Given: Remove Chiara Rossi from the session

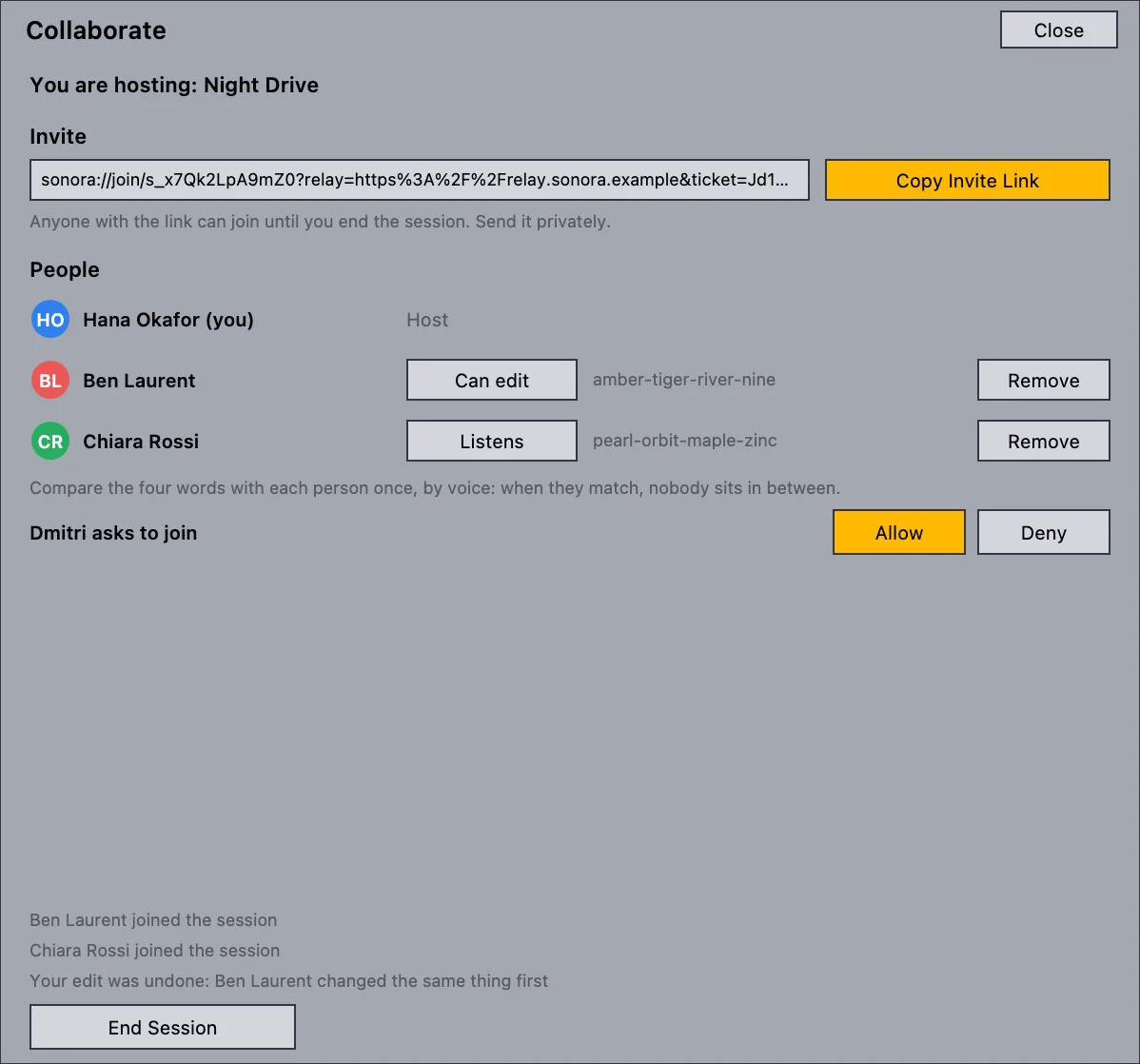Looking at the screenshot, I should (1043, 441).
